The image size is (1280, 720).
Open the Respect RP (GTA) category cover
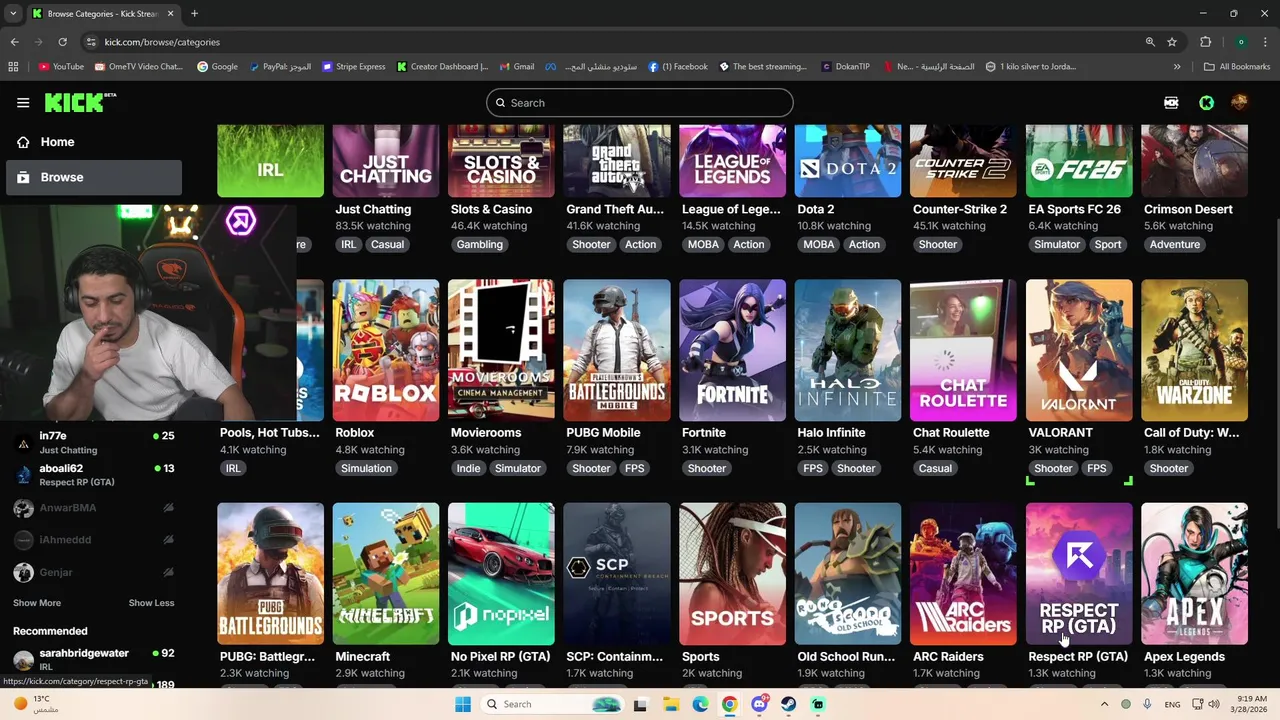tap(1079, 574)
